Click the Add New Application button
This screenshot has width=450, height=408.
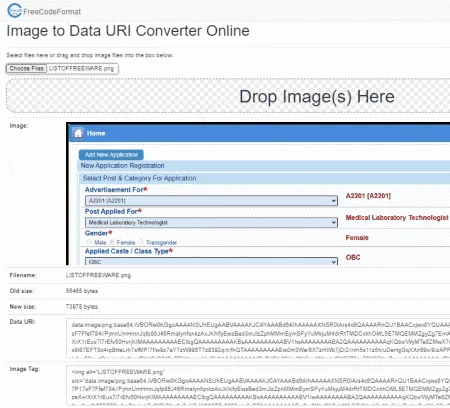point(111,155)
